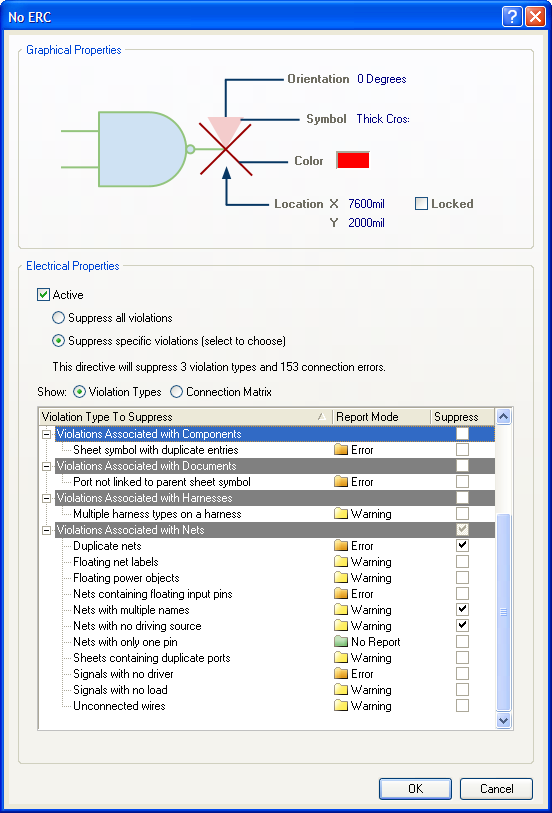Open the Orientation 0 Degrees dropdown value
The image size is (552, 813).
[x=381, y=79]
